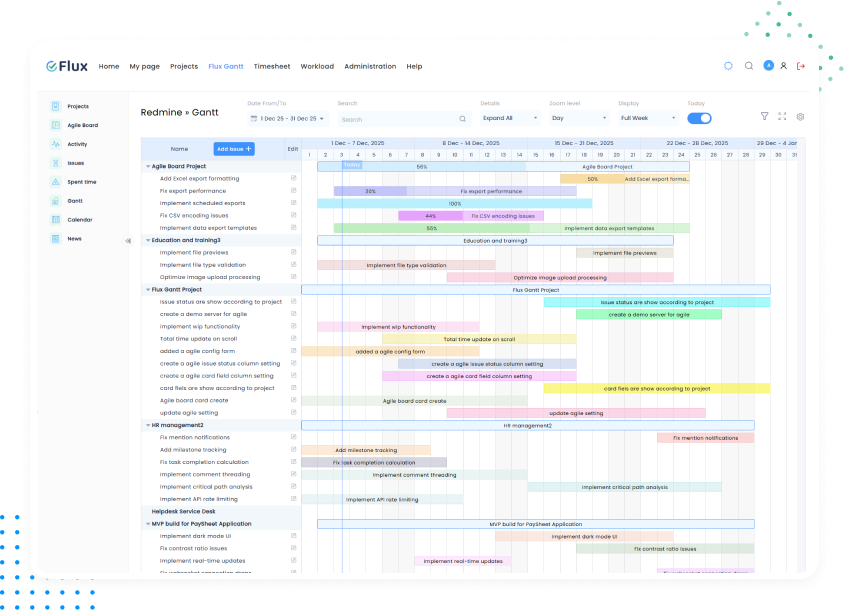Screen dimensions: 845x610
Task: Click the search magnifier in top header
Action: (749, 66)
